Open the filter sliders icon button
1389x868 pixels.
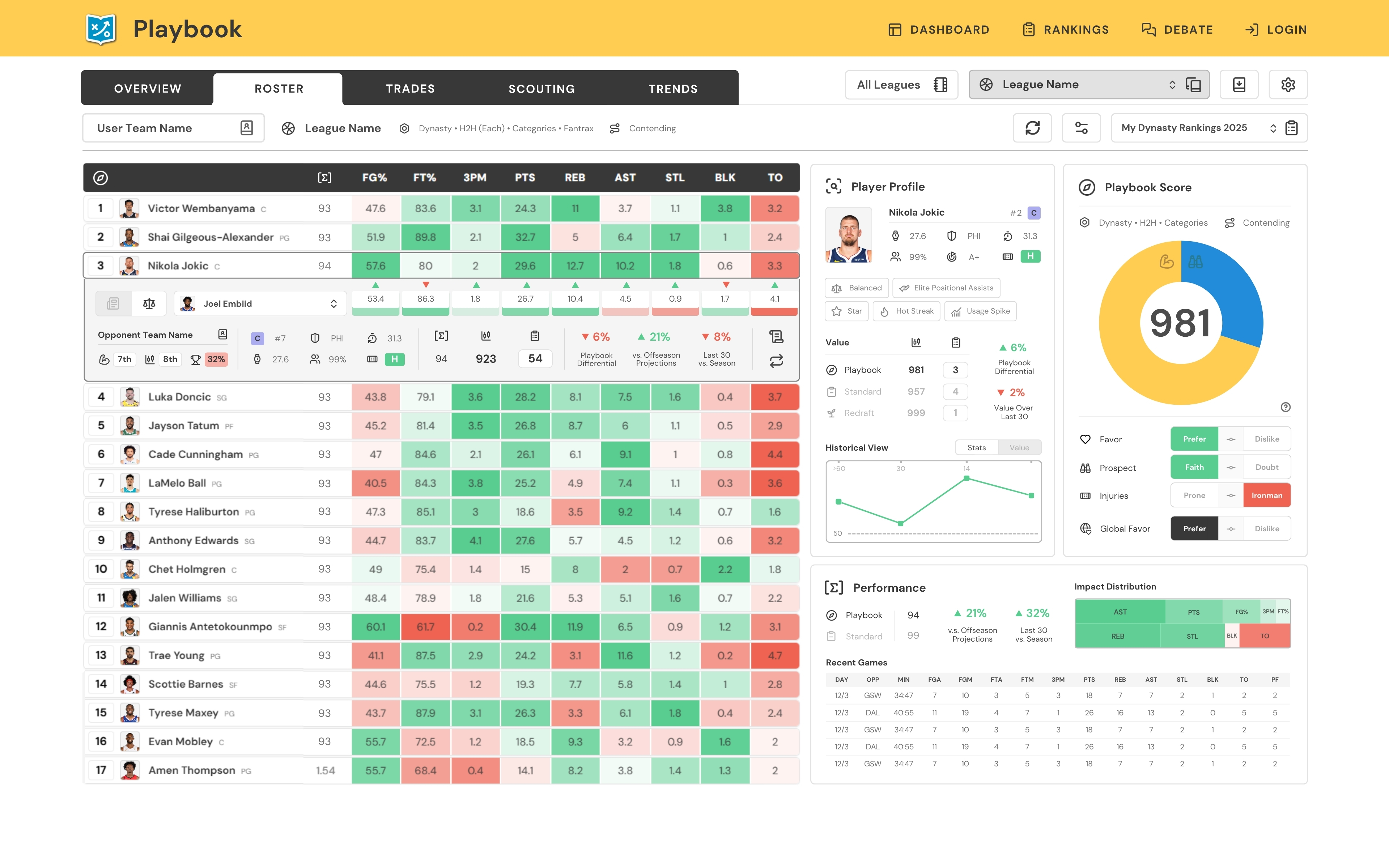1081,128
